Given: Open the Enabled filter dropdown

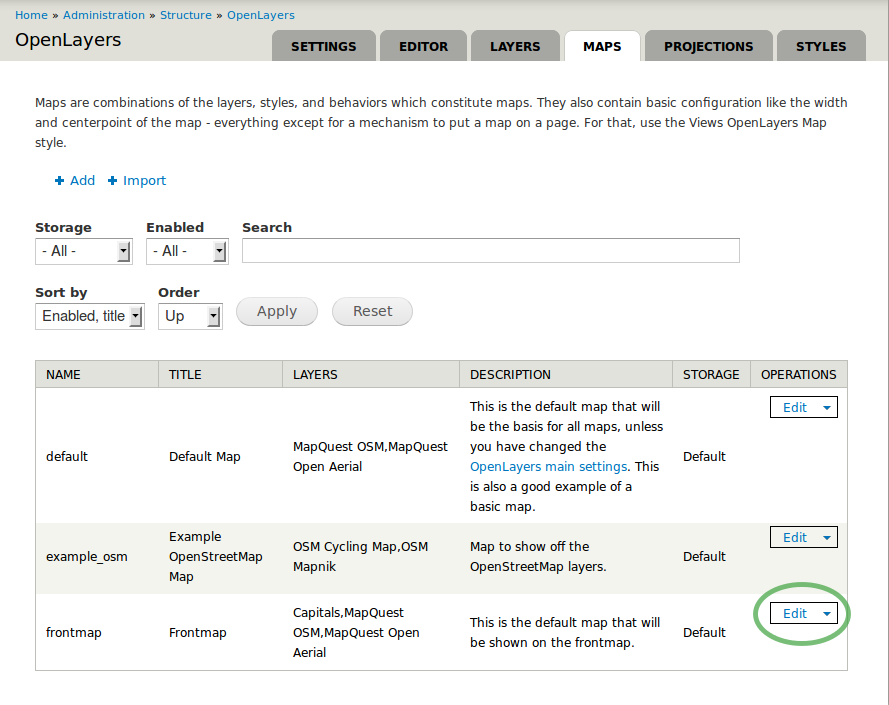Looking at the screenshot, I should [x=187, y=251].
